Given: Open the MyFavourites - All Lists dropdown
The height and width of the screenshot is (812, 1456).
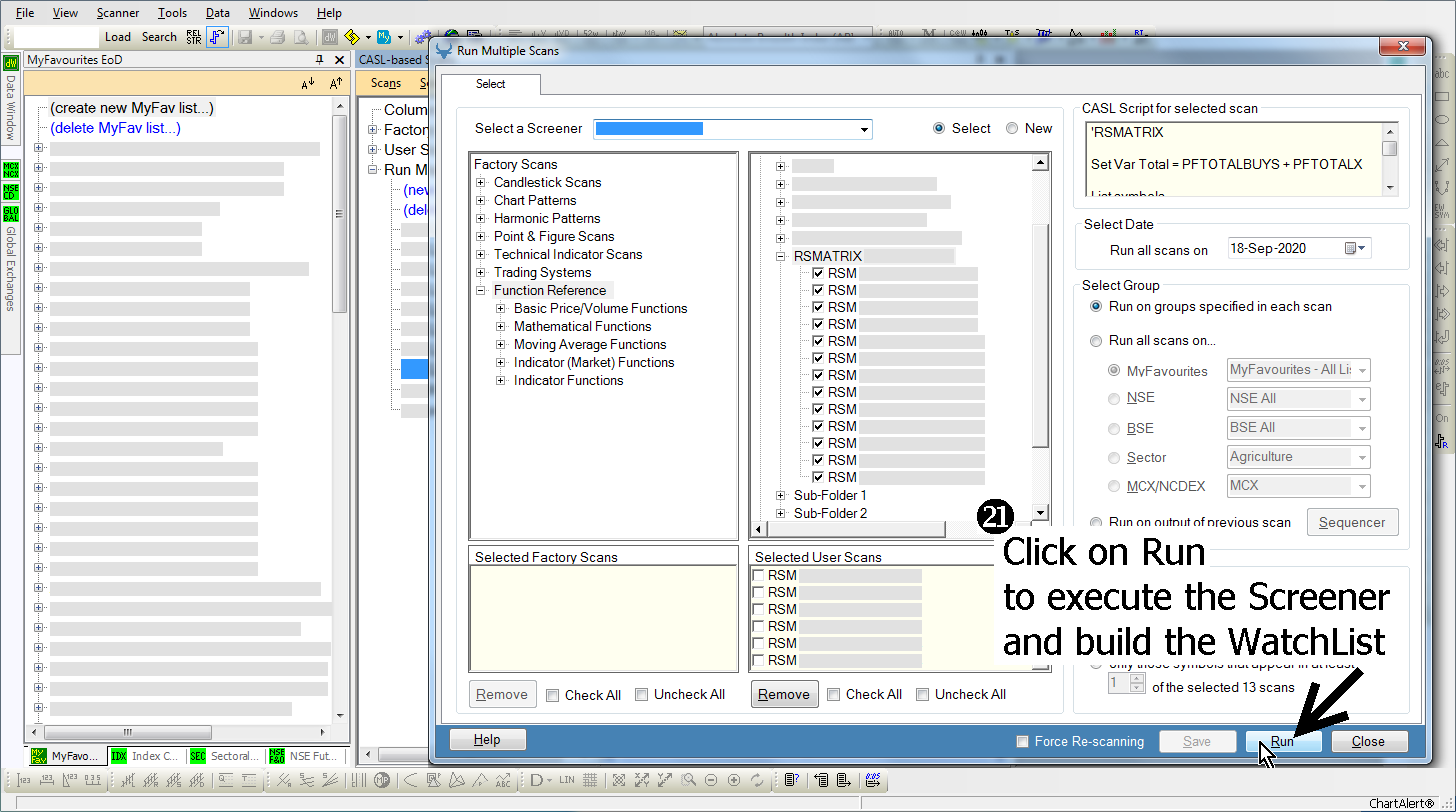Looking at the screenshot, I should tap(1361, 370).
